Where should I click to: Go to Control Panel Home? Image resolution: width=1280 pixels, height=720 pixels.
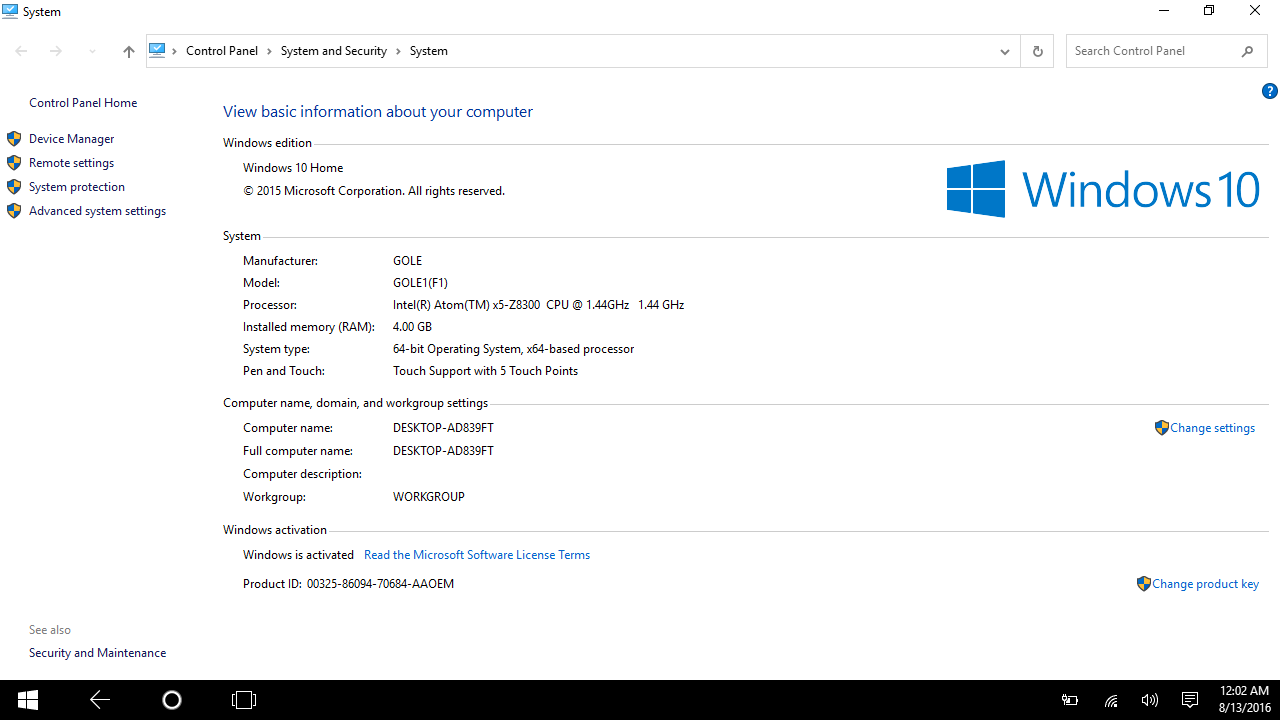(83, 103)
